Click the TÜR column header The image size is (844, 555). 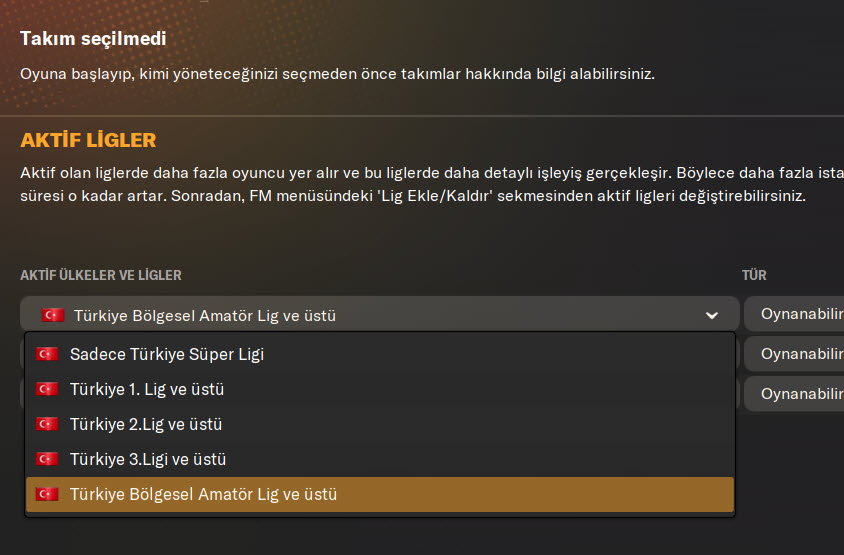point(753,275)
